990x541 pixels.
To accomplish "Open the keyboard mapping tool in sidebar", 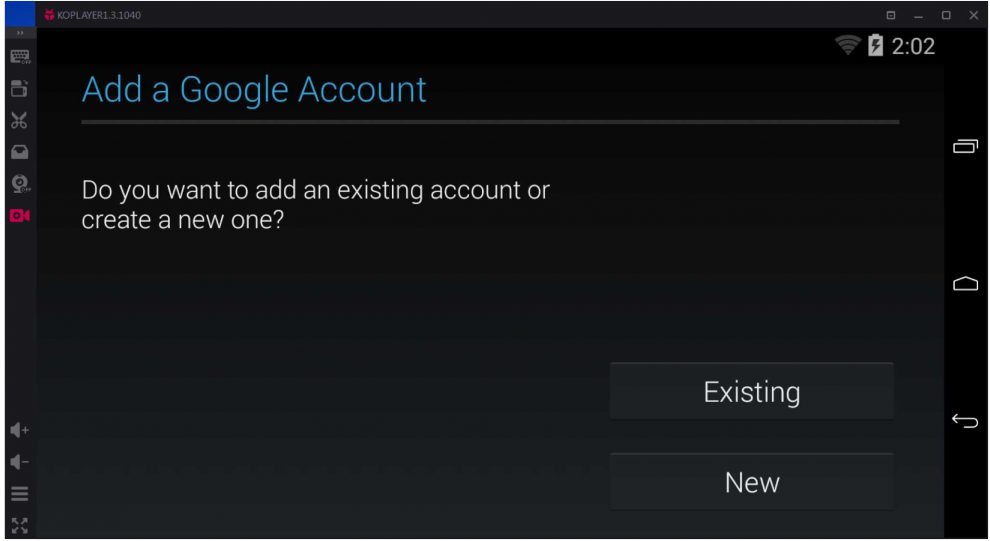I will [x=19, y=57].
